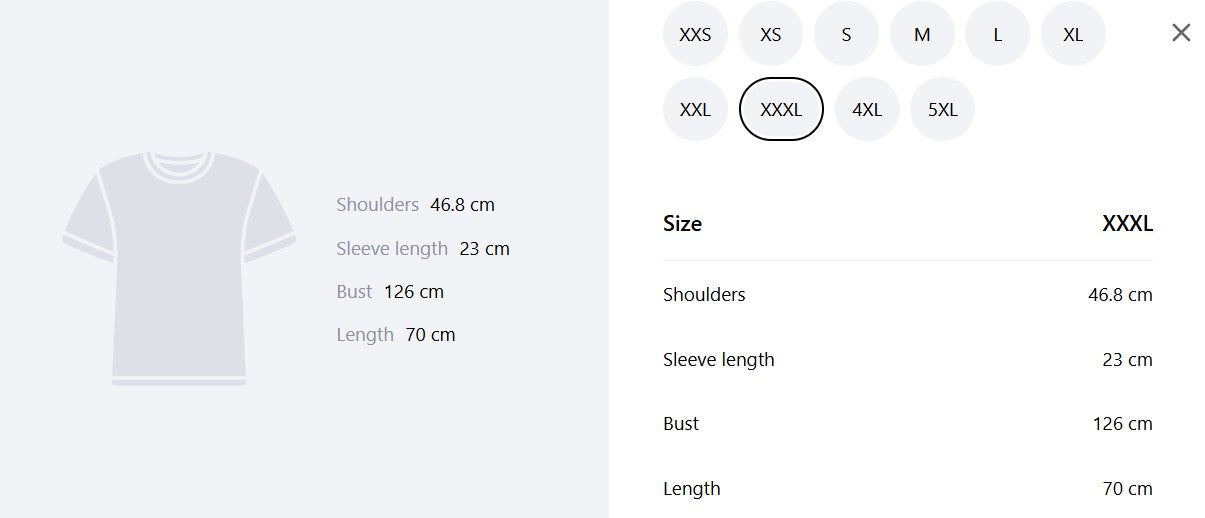Click the Length 70 cm diagram label
Screen dimensions: 1205x518
pyautogui.click(x=396, y=335)
